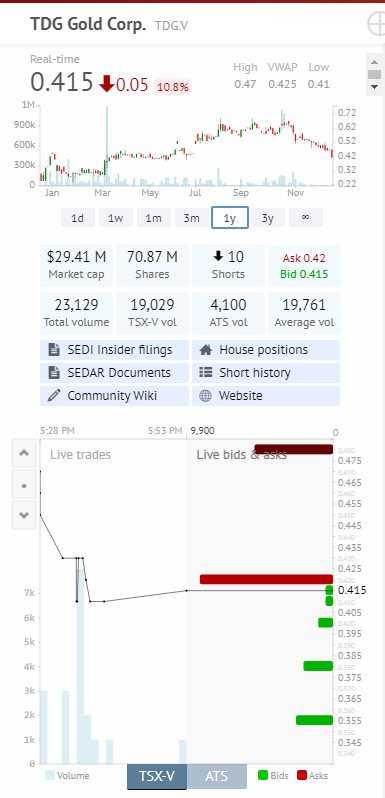Click the down chevron beside Live trades

coord(24,515)
